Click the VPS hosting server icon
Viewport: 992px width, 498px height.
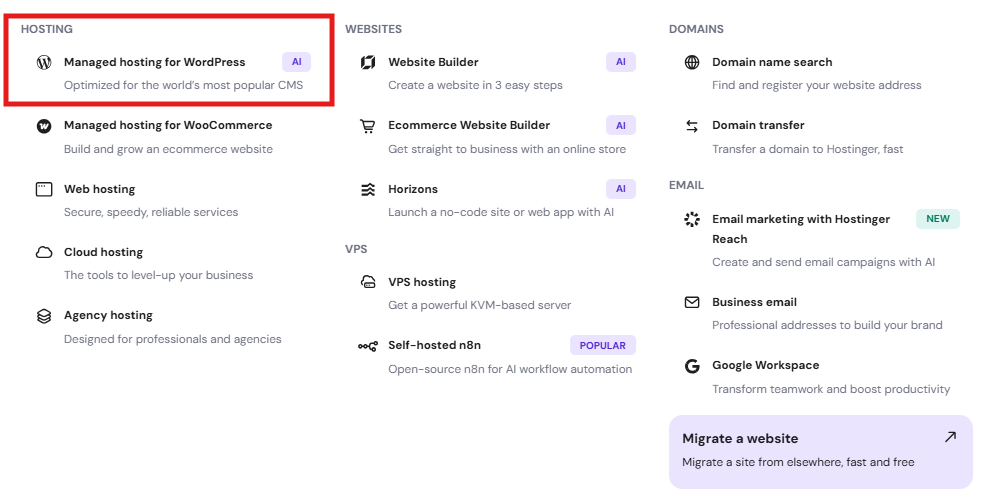coord(368,282)
